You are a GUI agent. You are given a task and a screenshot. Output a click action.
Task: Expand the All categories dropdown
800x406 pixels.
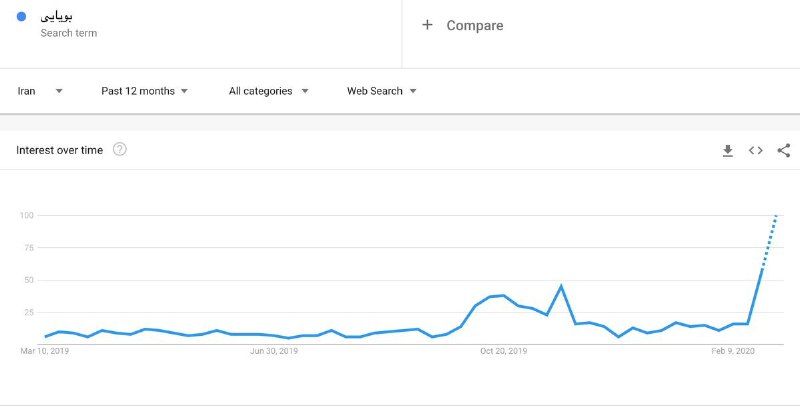268,91
